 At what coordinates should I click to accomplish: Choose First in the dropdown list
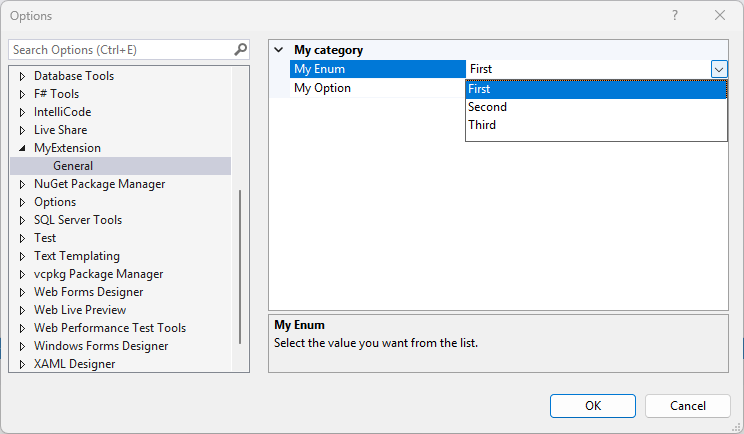(x=480, y=89)
